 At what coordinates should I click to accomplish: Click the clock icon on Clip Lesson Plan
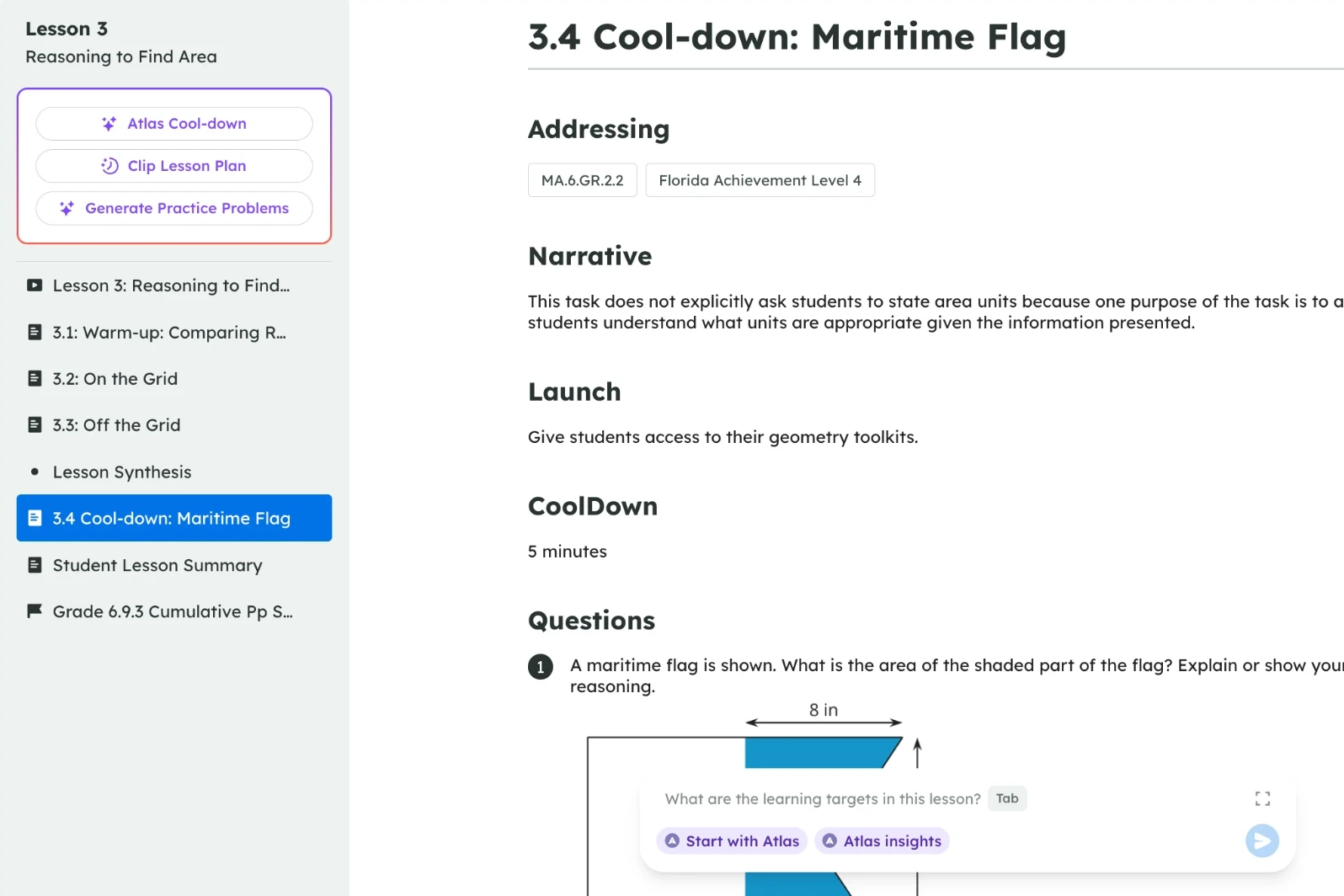pos(109,166)
